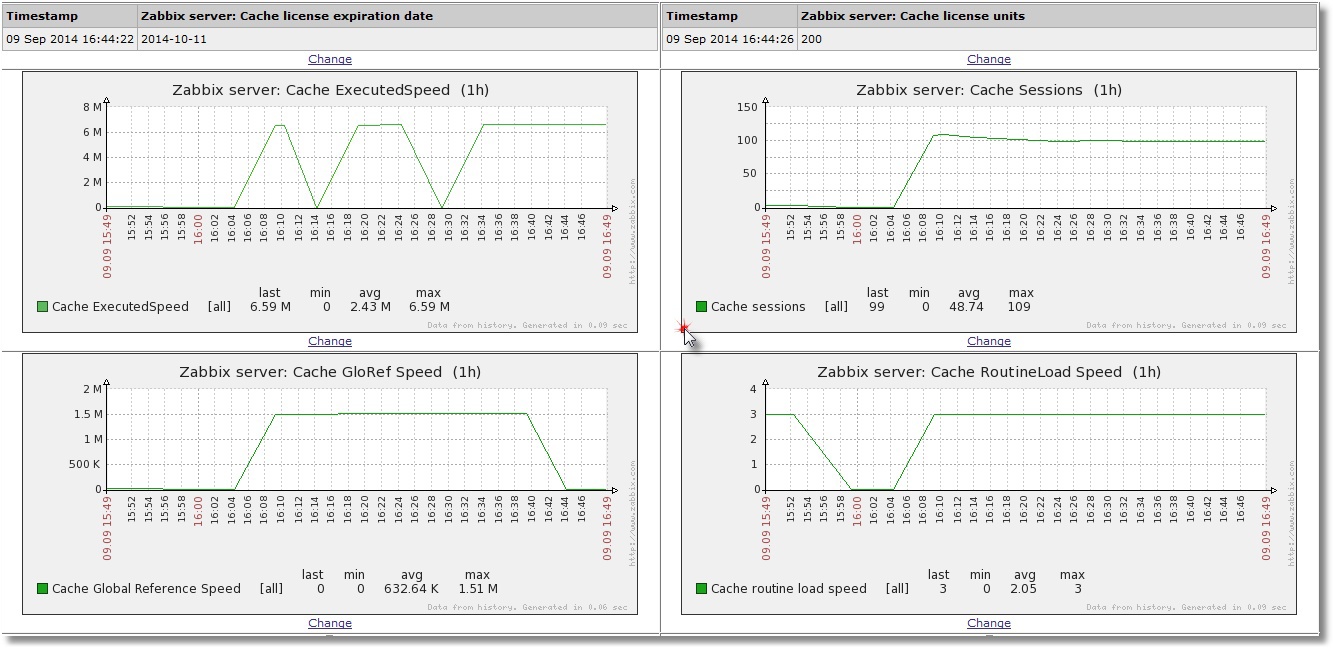This screenshot has width=1334, height=650.
Task: Click the Cache license units column header
Action: tap(913, 16)
